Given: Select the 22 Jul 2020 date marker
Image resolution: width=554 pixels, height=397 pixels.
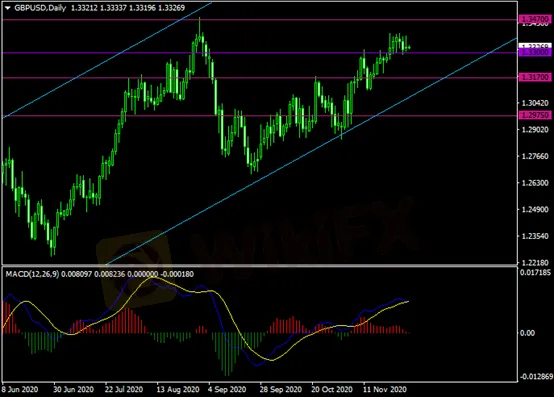Looking at the screenshot, I should pyautogui.click(x=124, y=390).
